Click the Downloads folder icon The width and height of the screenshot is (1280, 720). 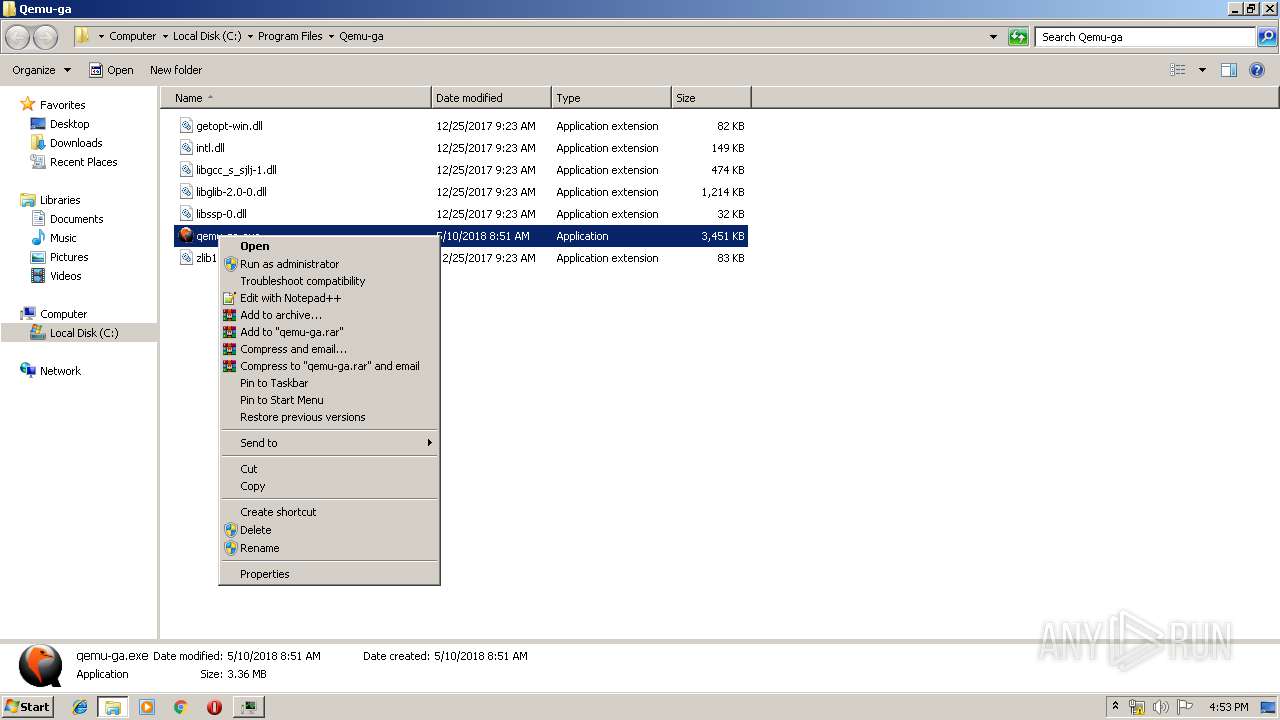click(38, 143)
